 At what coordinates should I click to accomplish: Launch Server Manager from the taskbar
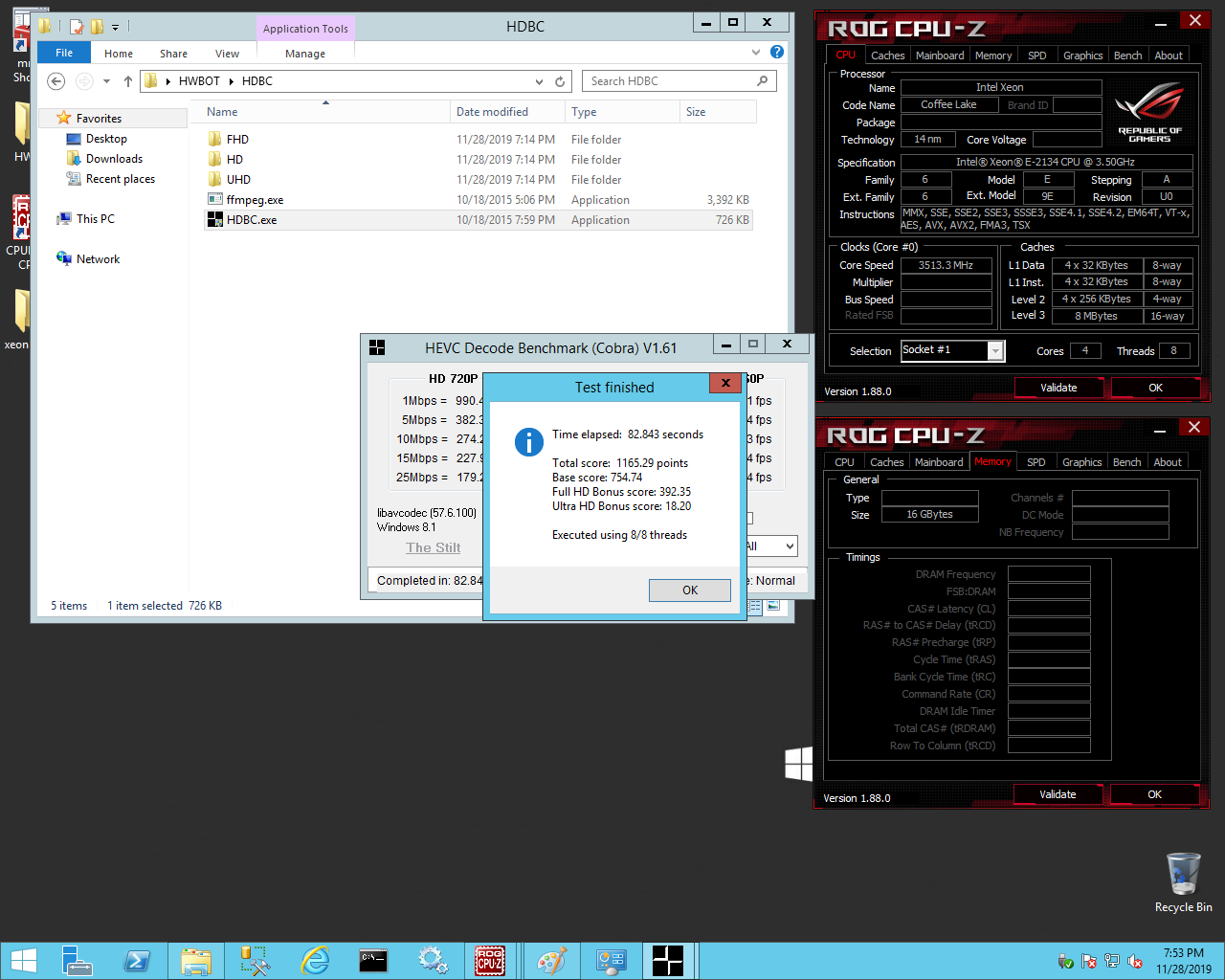[x=77, y=961]
